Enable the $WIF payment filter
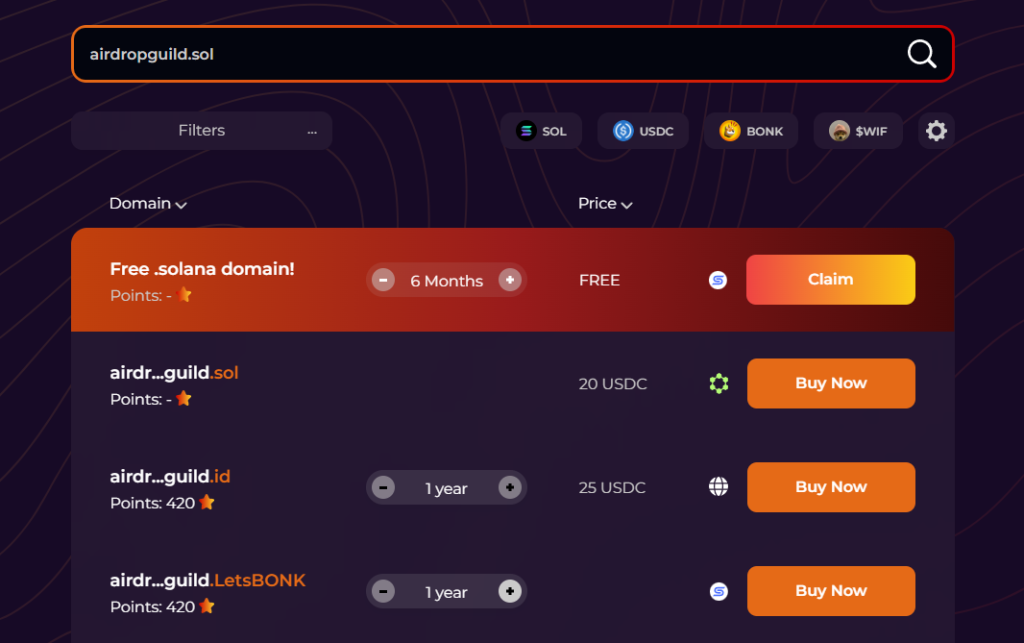 pyautogui.click(x=858, y=130)
